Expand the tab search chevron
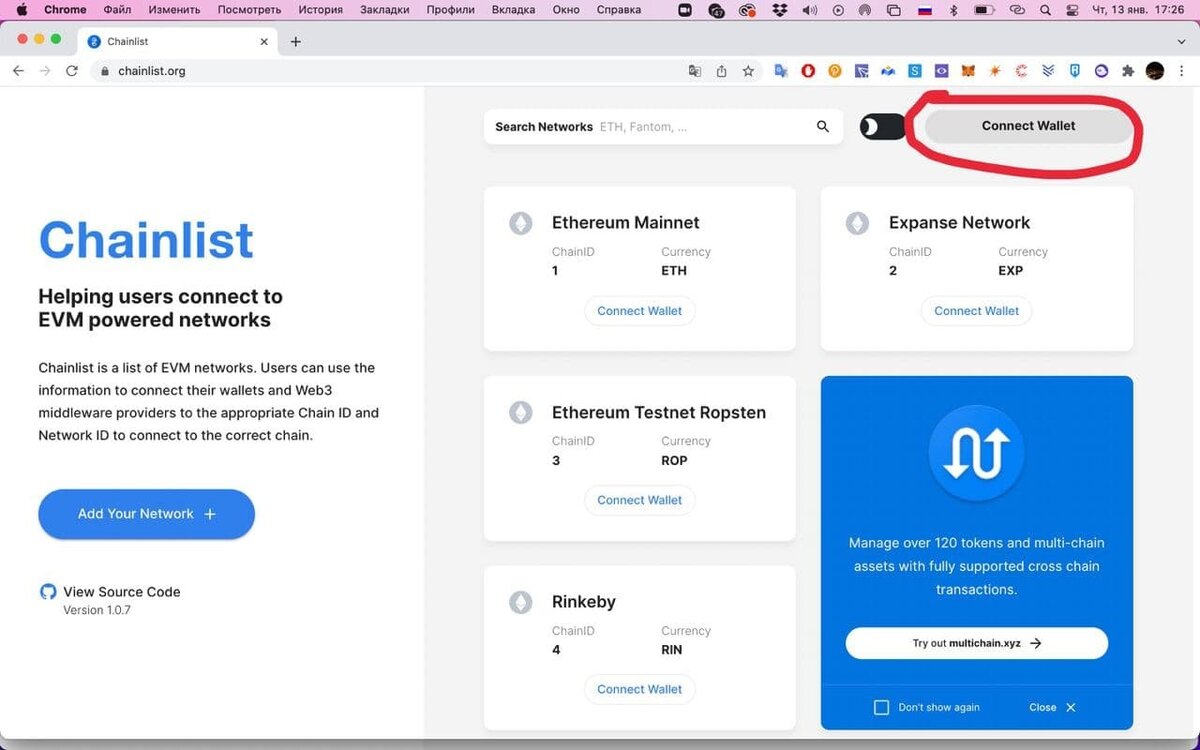 tap(1180, 41)
